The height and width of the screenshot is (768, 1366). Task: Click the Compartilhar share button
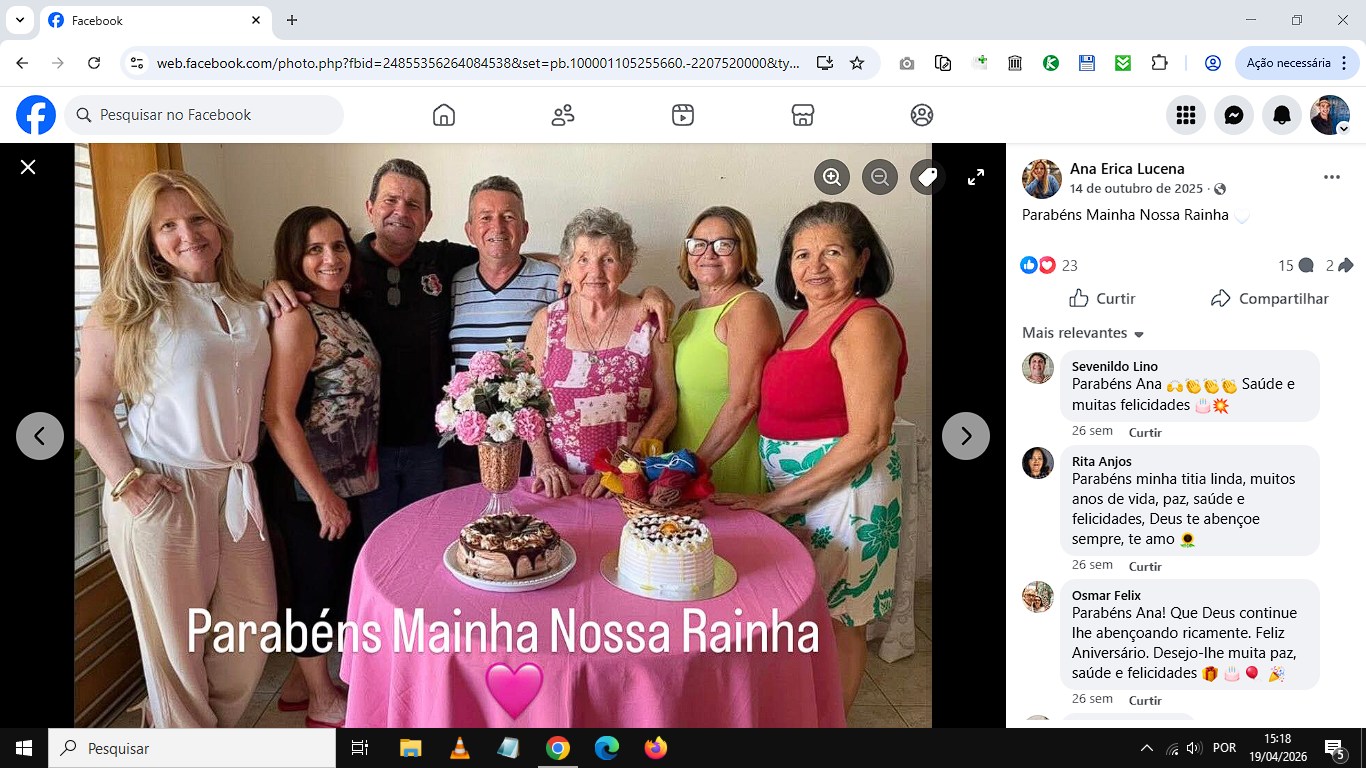click(1269, 298)
